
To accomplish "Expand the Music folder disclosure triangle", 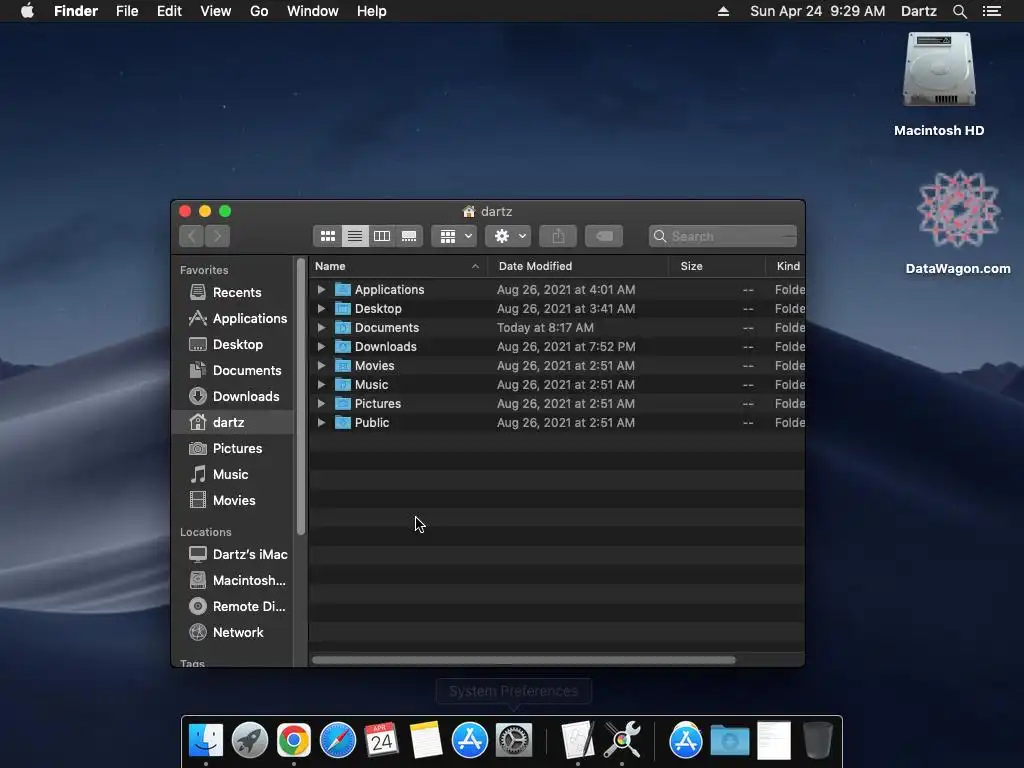I will 321,384.
